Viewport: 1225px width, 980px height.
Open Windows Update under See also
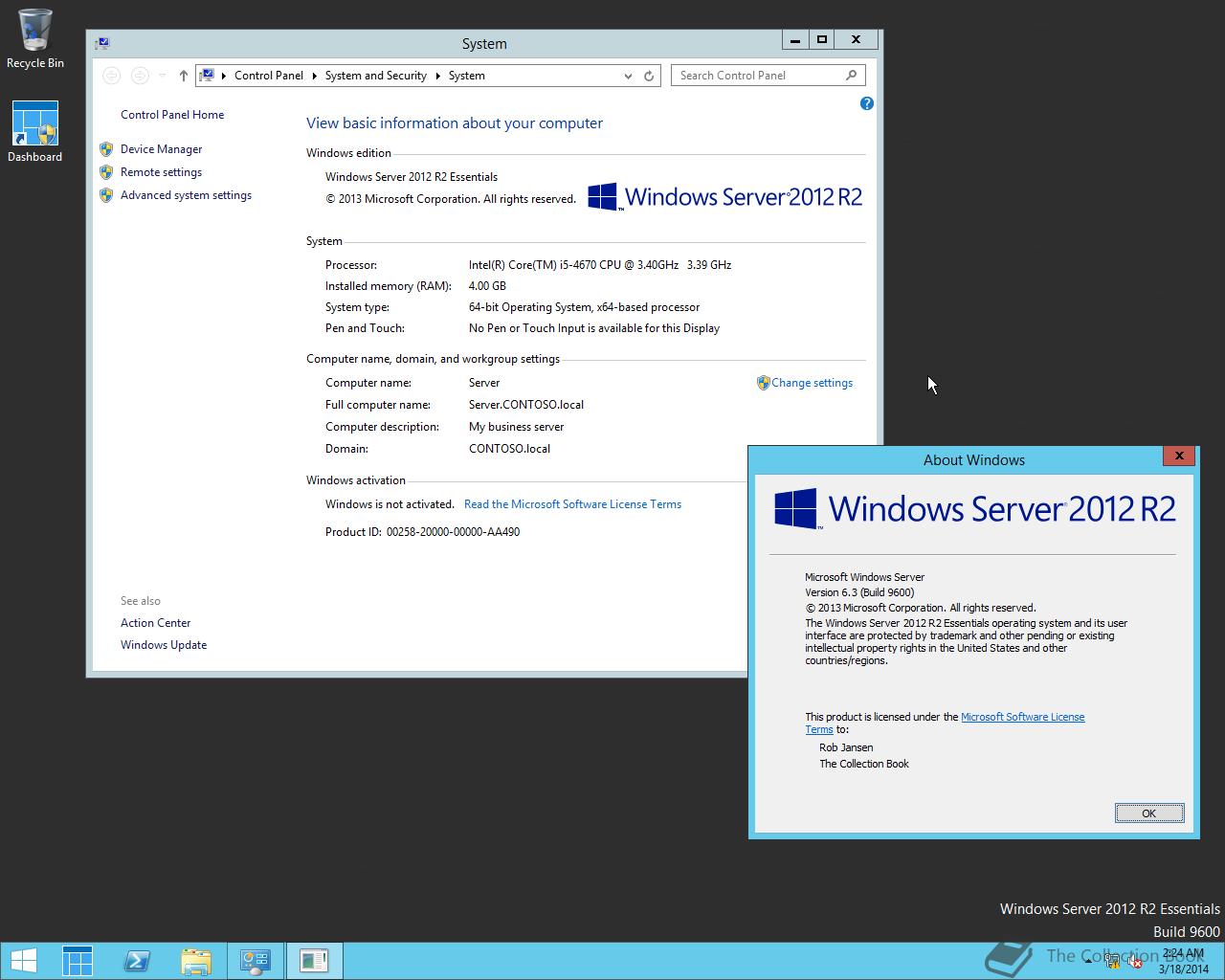(x=164, y=645)
